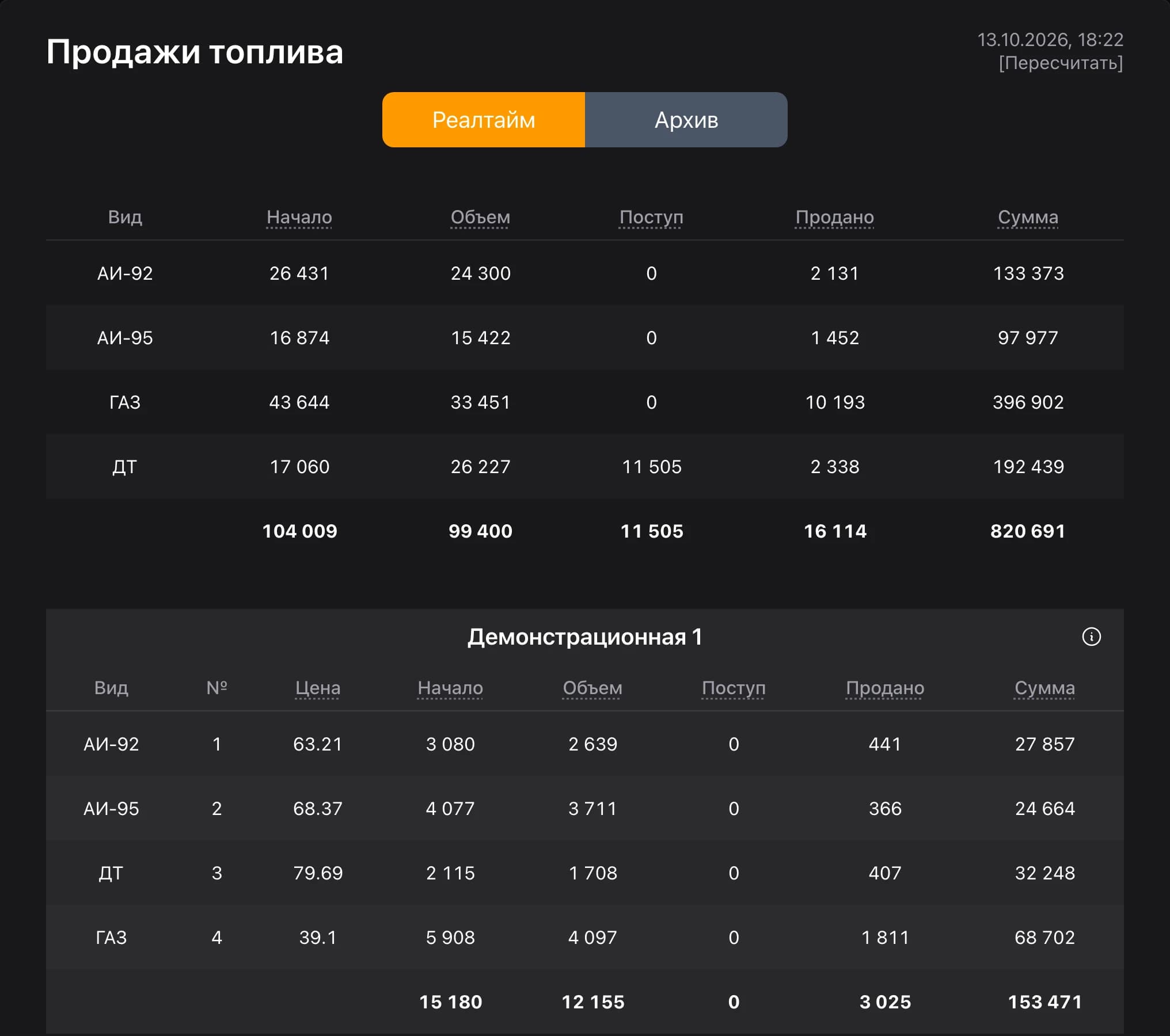Click the summary total sum 820 691

[1028, 531]
